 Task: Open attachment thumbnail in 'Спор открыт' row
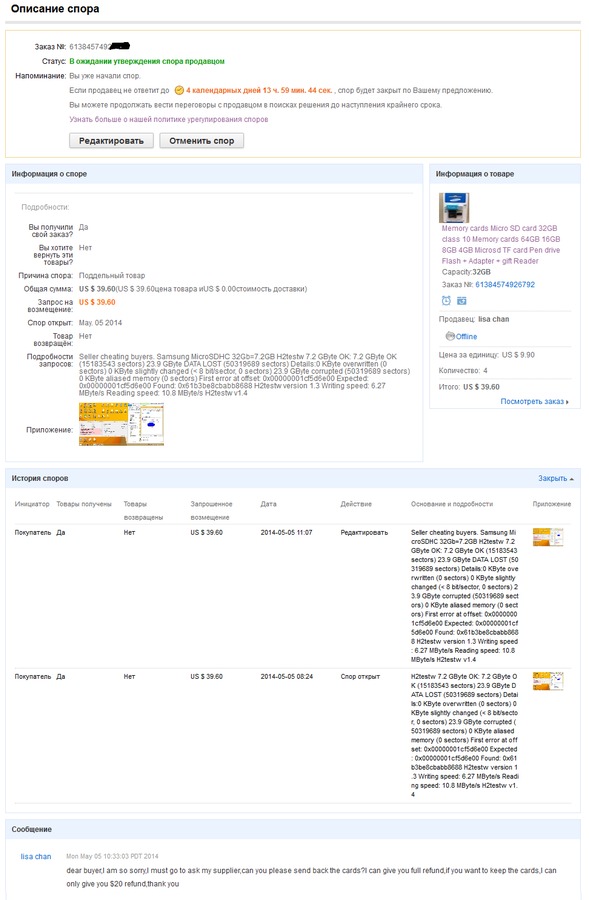548,681
